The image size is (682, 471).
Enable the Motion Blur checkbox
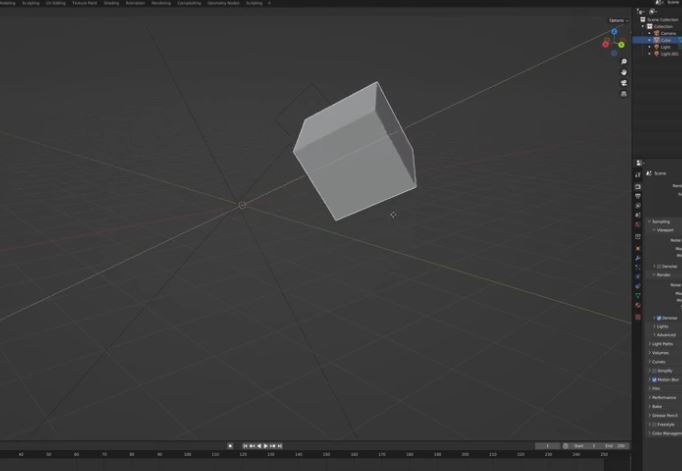(655, 380)
